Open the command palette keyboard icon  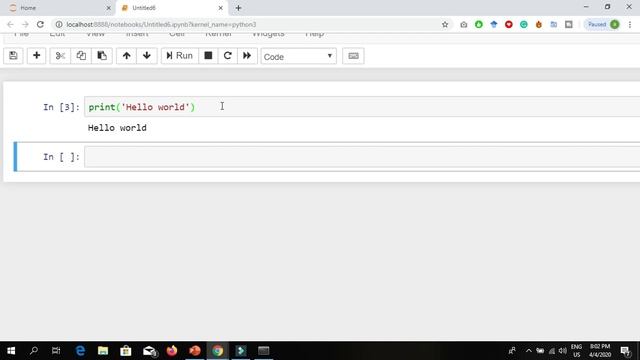click(x=353, y=56)
